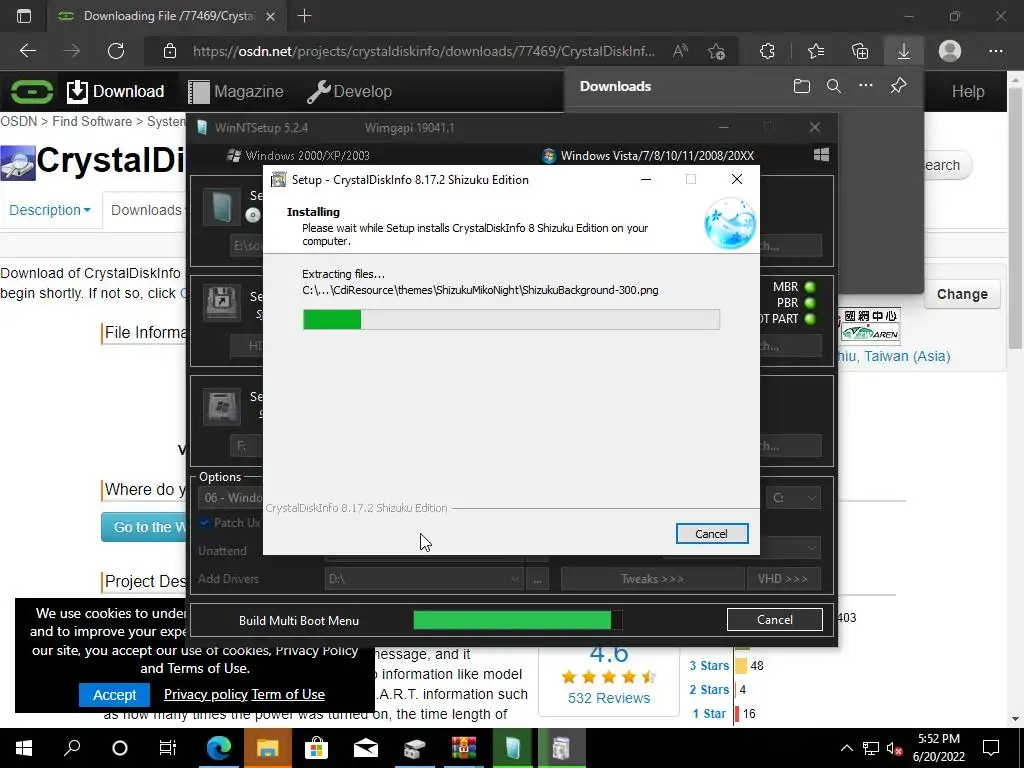Viewport: 1024px width, 768px height.
Task: Open the favorites list icon
Action: [x=816, y=51]
